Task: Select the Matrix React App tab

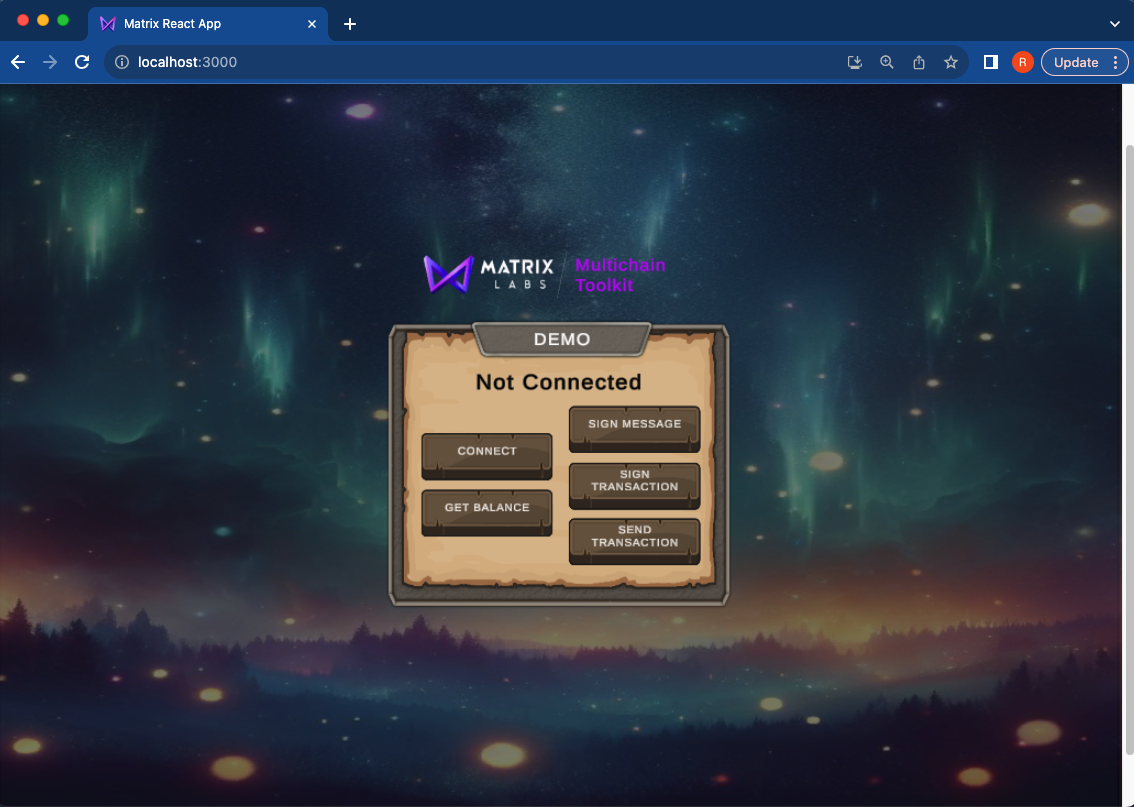Action: click(x=208, y=24)
